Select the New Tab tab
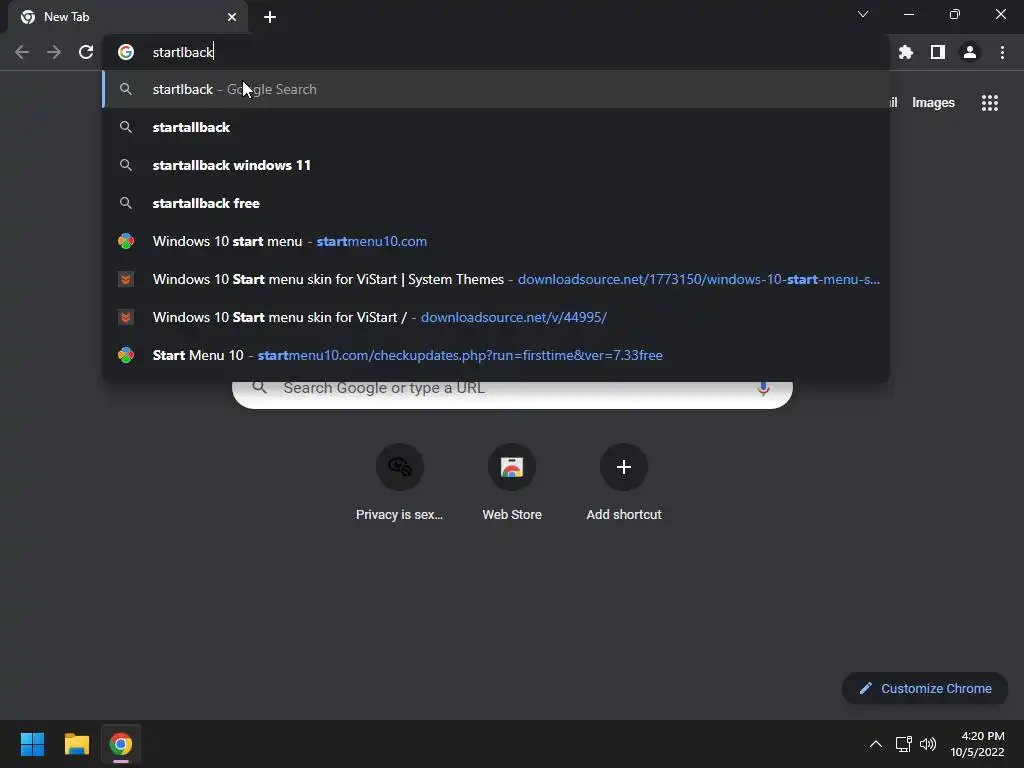Screen dimensions: 1024x768 click(127, 17)
